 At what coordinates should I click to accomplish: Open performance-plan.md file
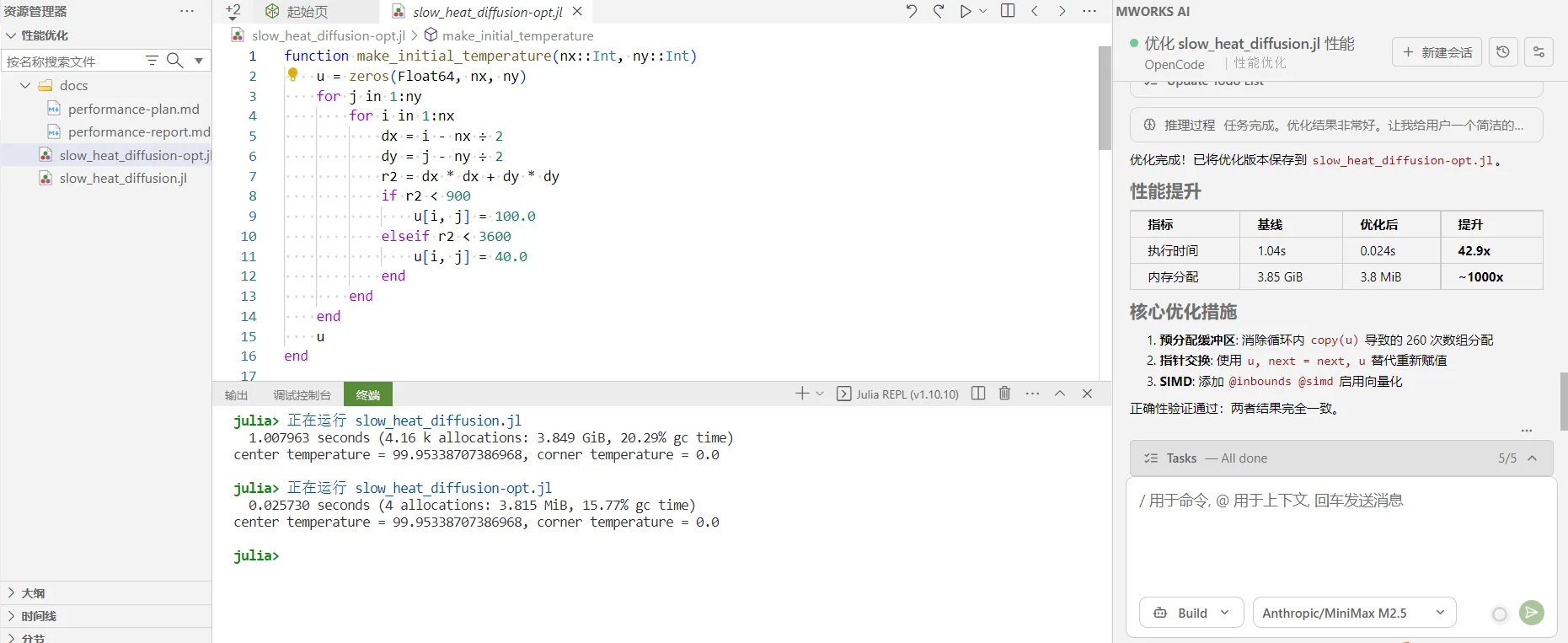tap(133, 109)
